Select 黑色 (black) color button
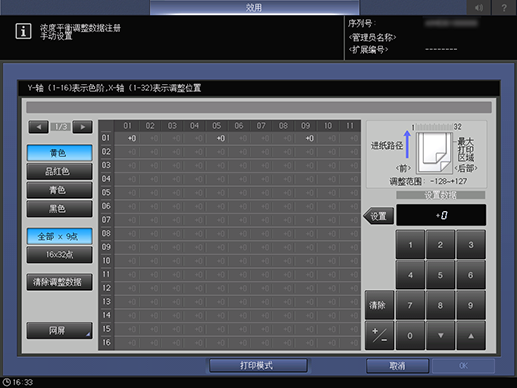The image size is (517, 388). tap(59, 209)
